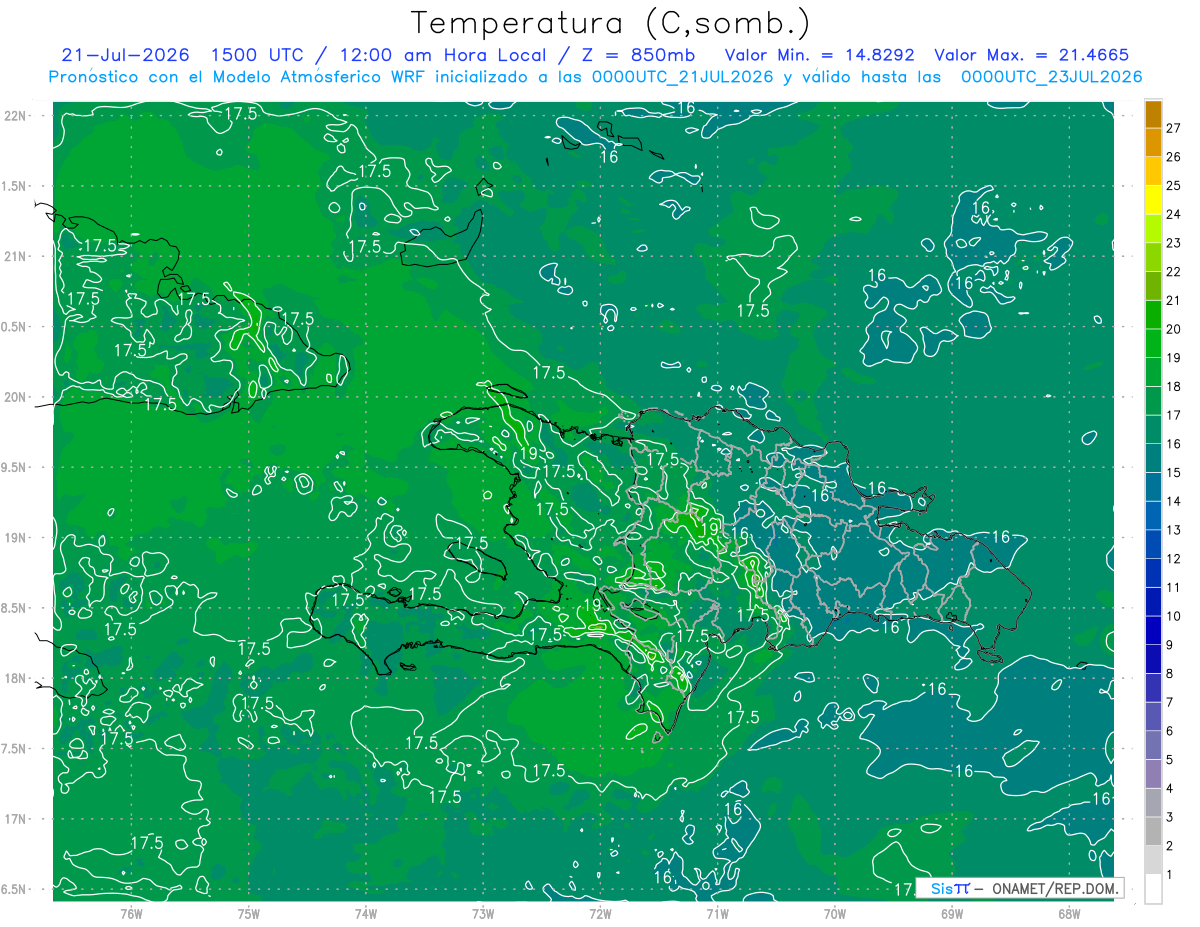This screenshot has height=927, width=1200.
Task: Click the 'Valor Min. = 14.8292' readout
Action: [819, 54]
